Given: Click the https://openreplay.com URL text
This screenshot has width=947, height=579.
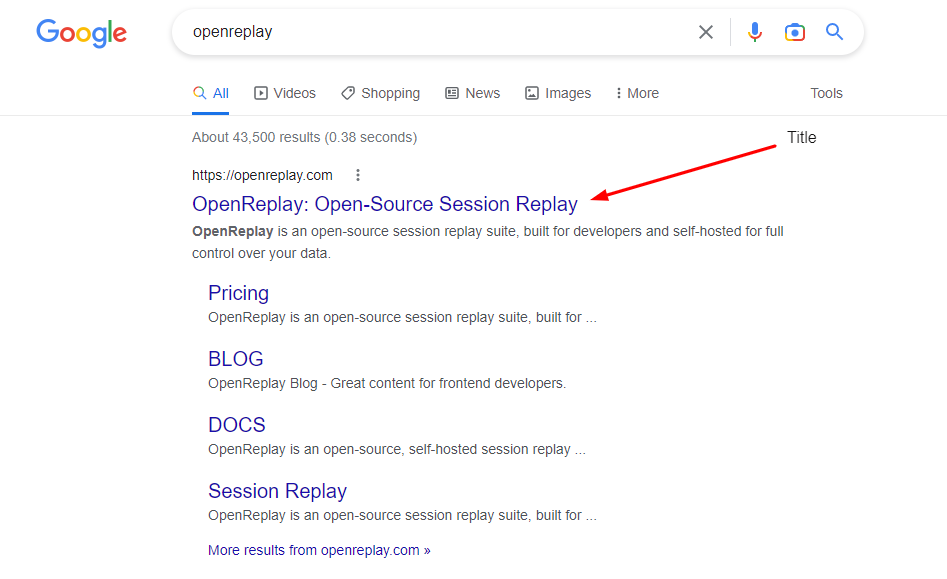Looking at the screenshot, I should coord(262,175).
